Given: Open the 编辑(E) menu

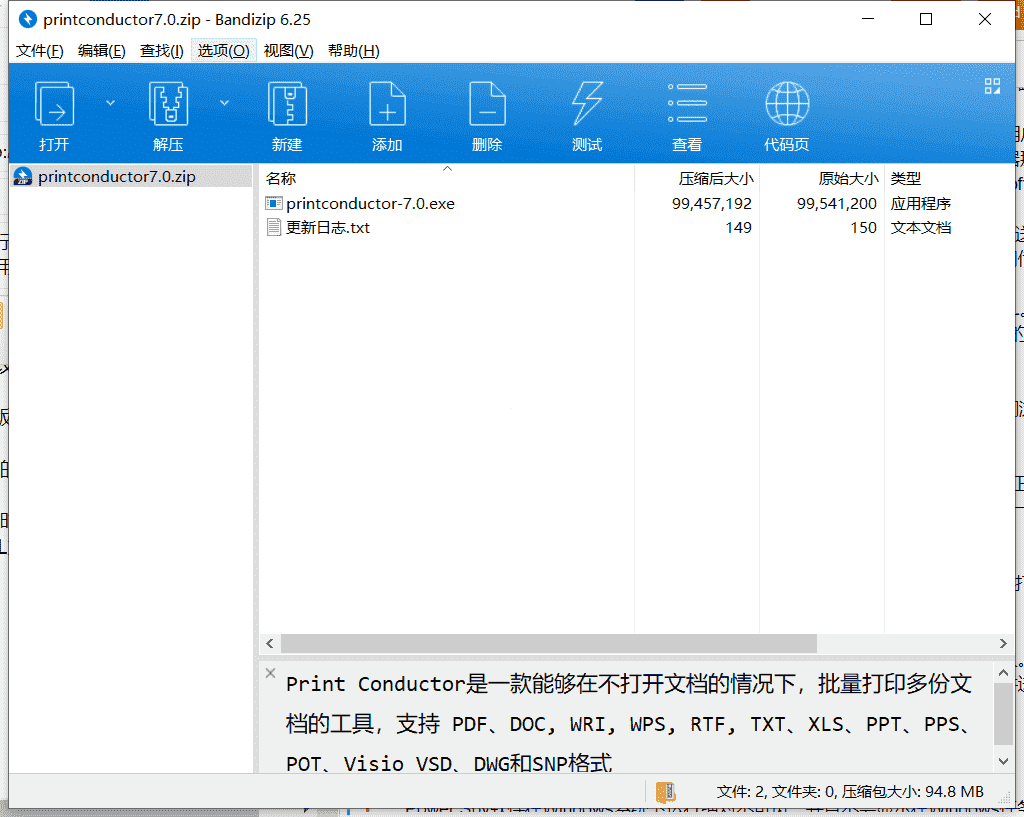Looking at the screenshot, I should 101,51.
